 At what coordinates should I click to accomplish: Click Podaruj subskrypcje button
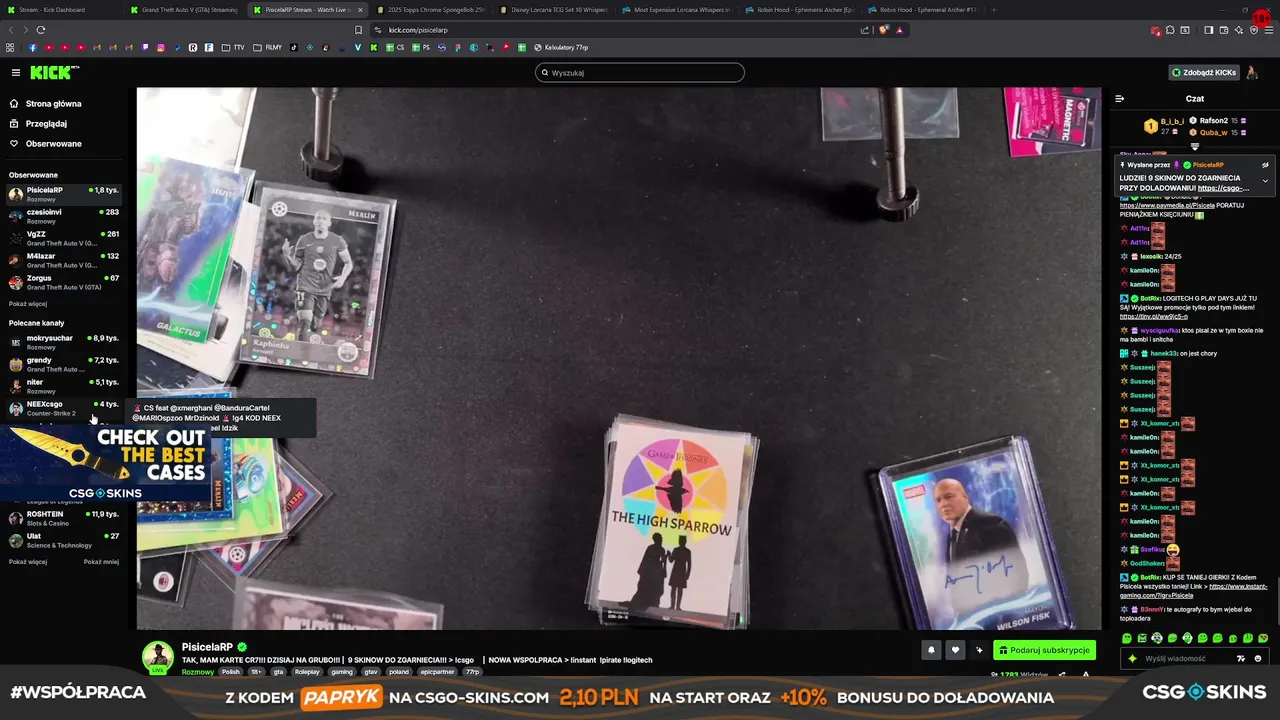click(1044, 650)
